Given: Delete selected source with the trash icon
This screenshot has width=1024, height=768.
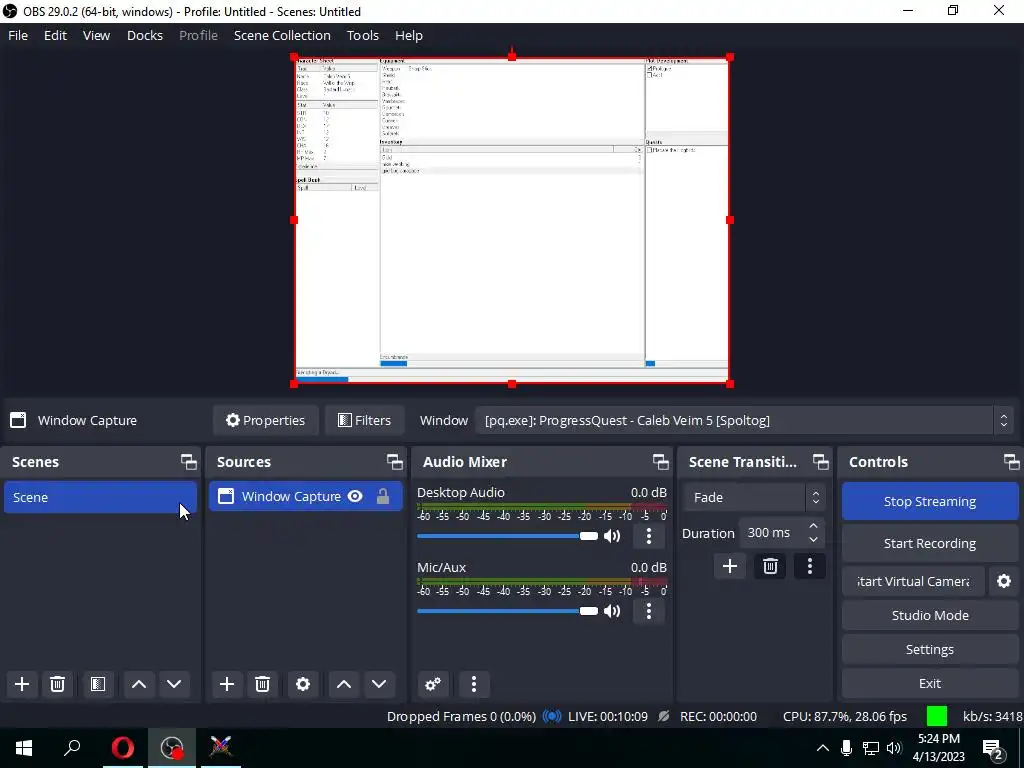Looking at the screenshot, I should (263, 684).
